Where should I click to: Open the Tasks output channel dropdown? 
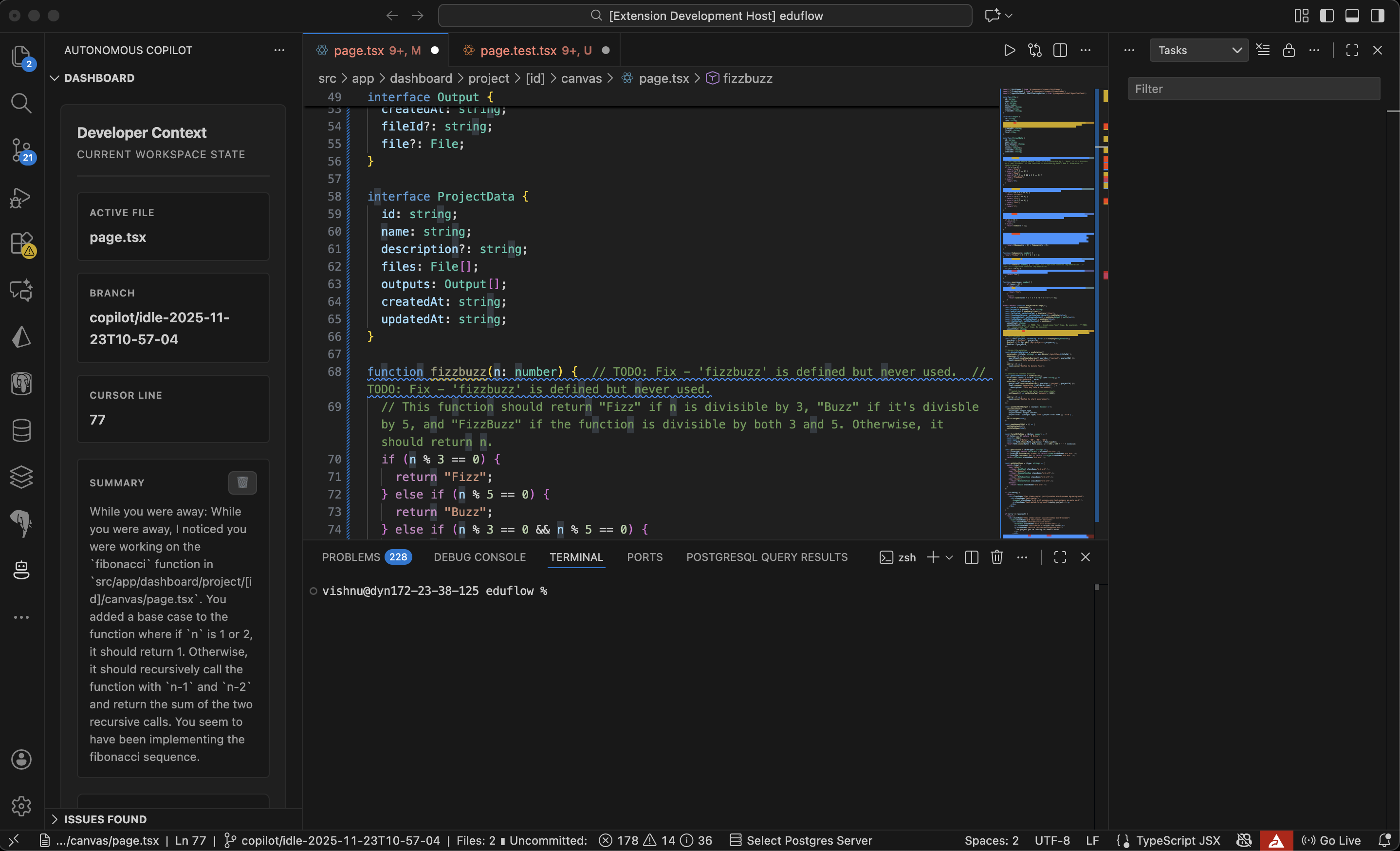pos(1199,50)
